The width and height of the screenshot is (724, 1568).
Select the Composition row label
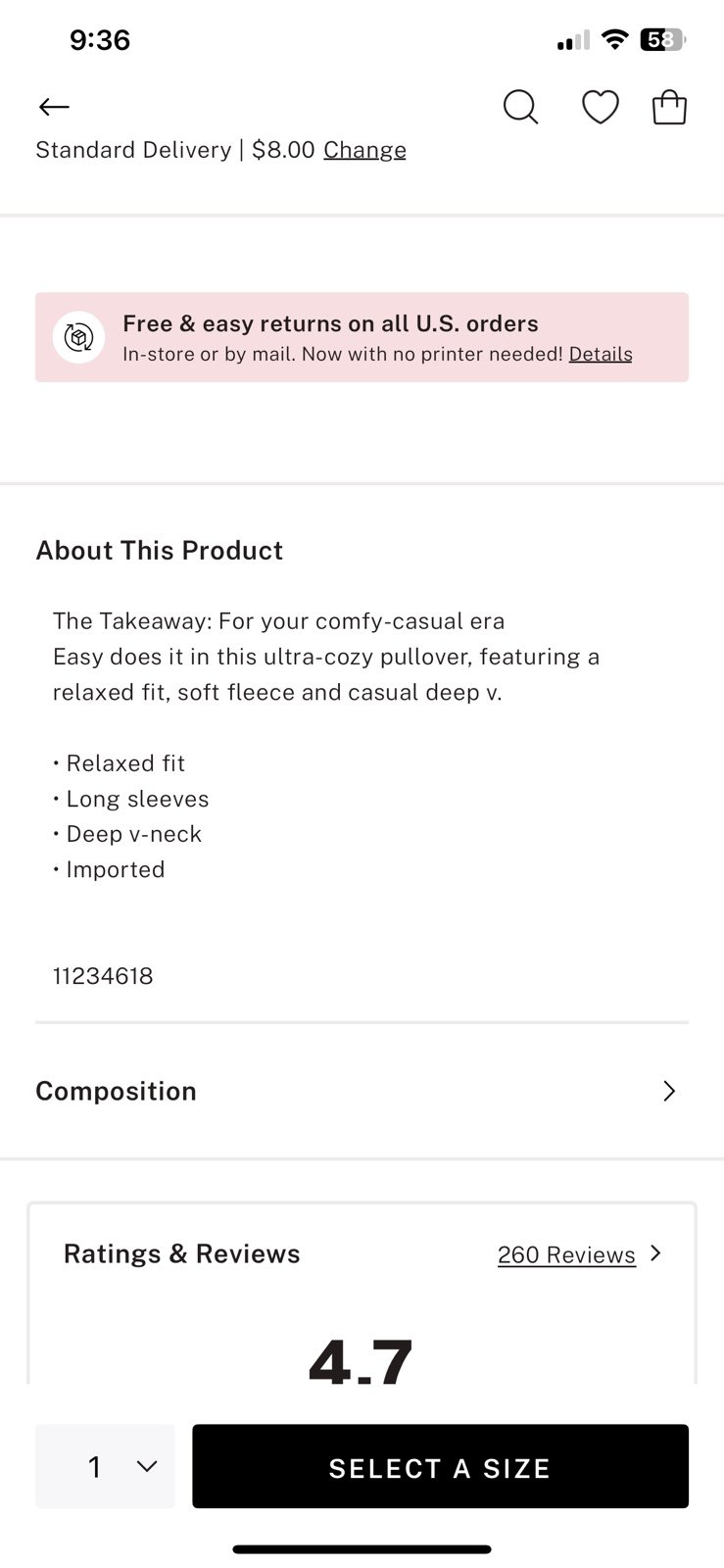coord(116,1091)
